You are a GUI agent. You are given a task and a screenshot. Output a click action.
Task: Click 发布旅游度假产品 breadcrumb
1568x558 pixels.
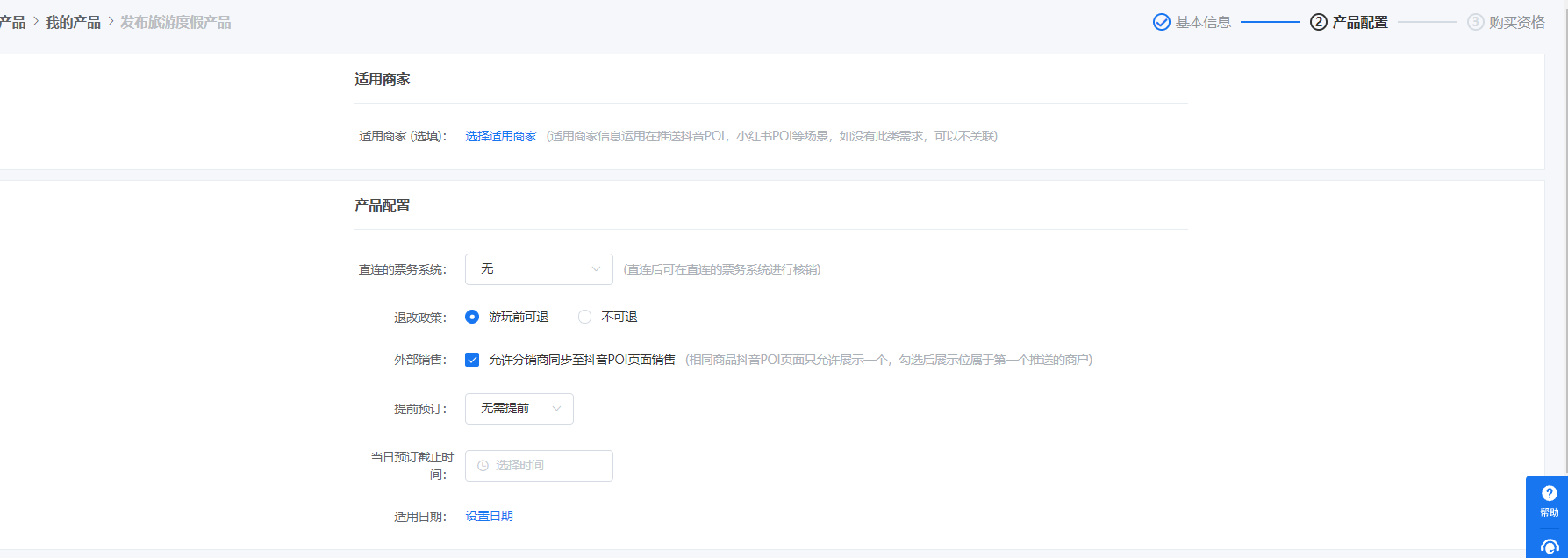click(x=175, y=22)
